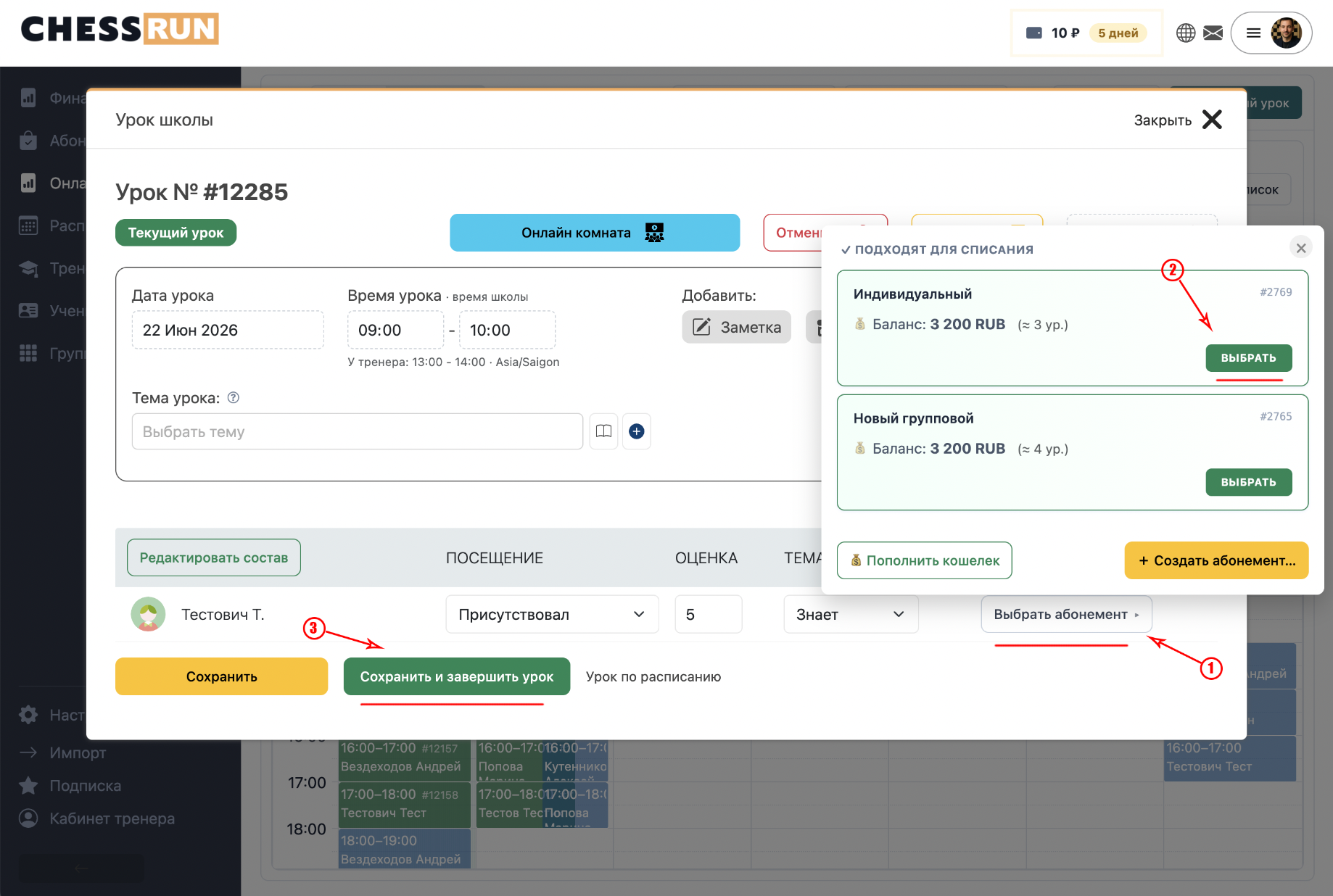
Task: Select Новый групповой subscription ВЫБРАТЬ
Action: 1249,482
